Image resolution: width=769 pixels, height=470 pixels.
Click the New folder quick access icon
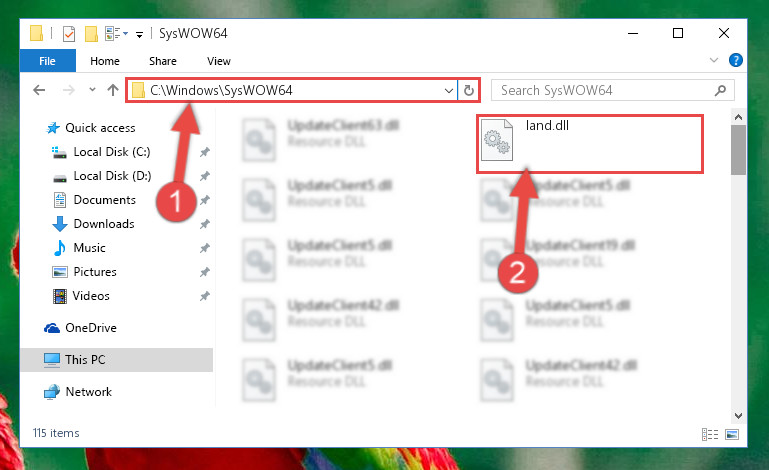(91, 33)
